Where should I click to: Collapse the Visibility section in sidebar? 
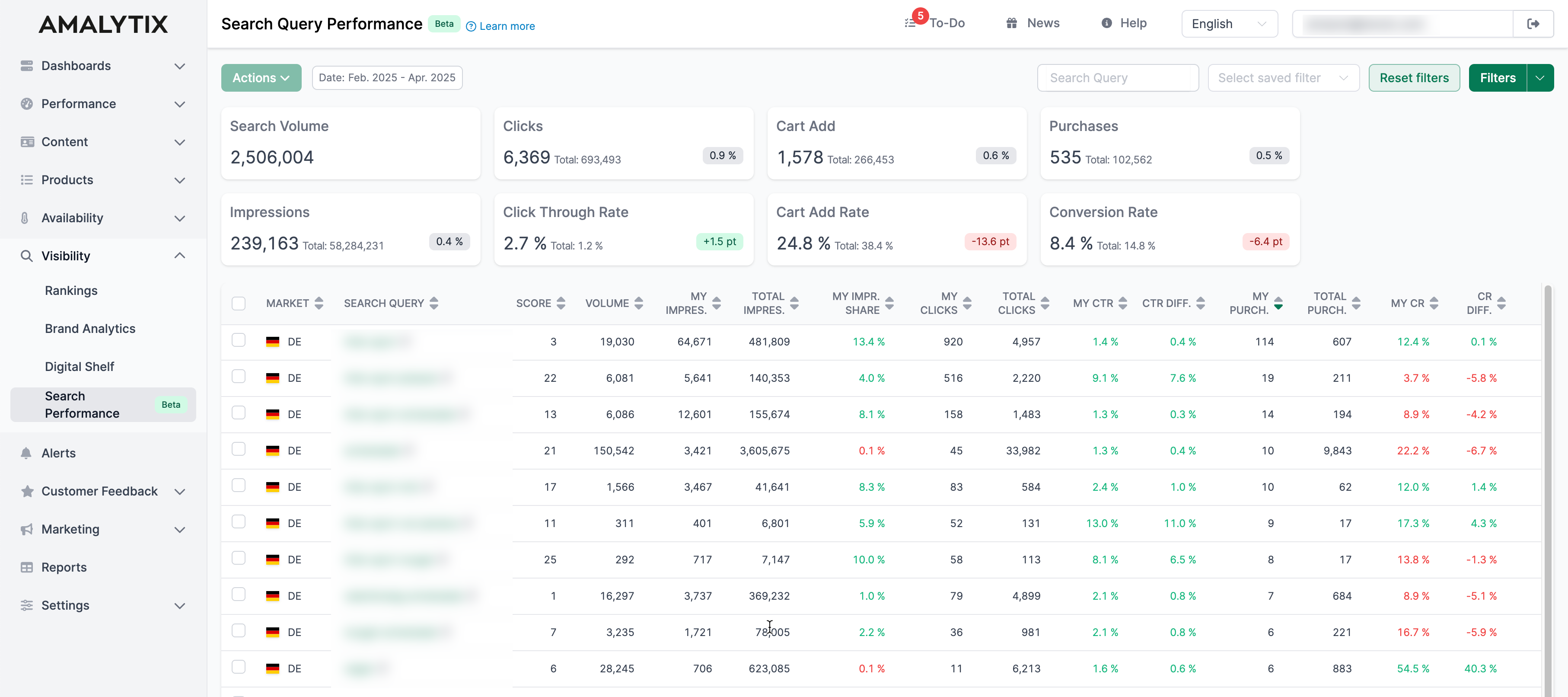pos(179,256)
